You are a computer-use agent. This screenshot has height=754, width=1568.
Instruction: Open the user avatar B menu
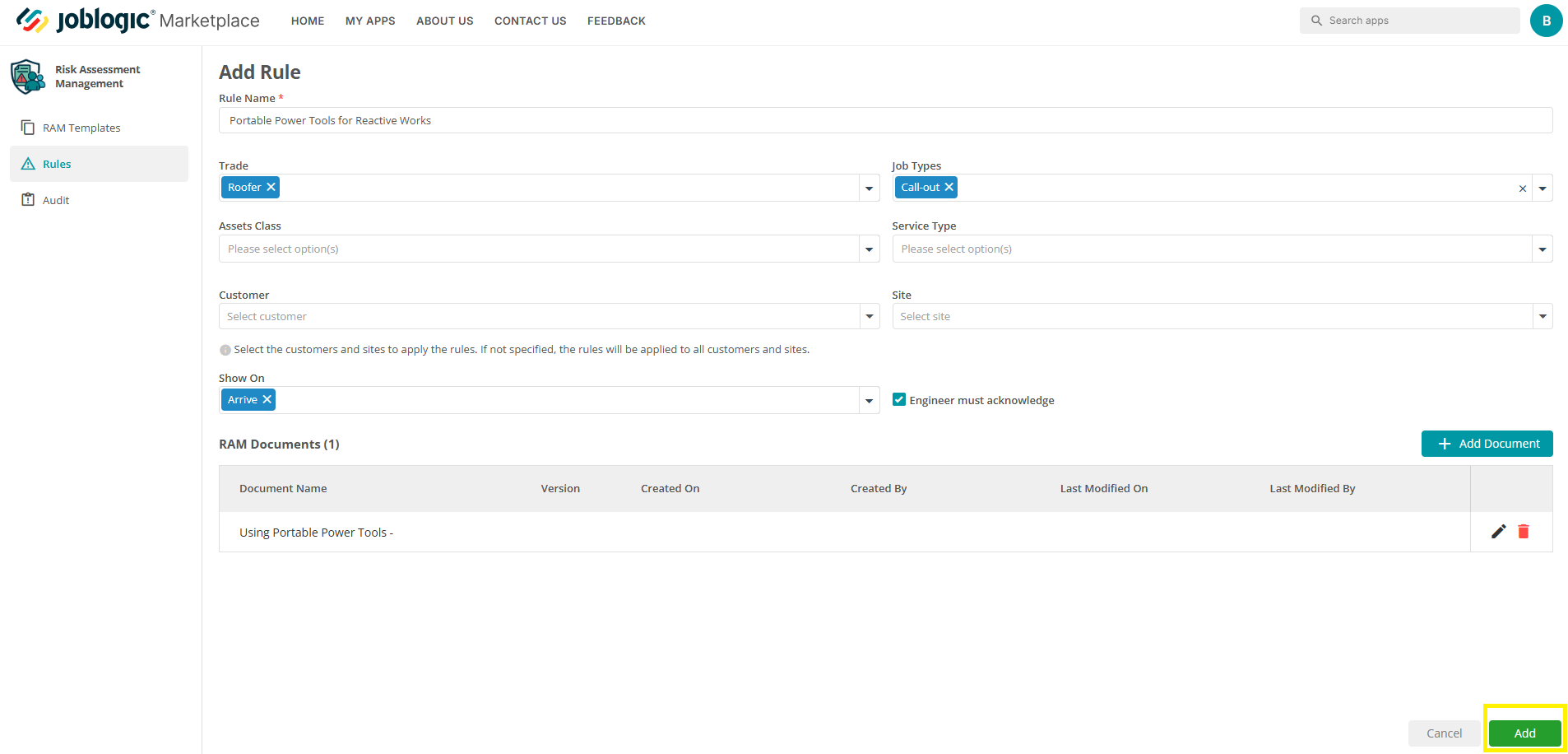coord(1546,21)
